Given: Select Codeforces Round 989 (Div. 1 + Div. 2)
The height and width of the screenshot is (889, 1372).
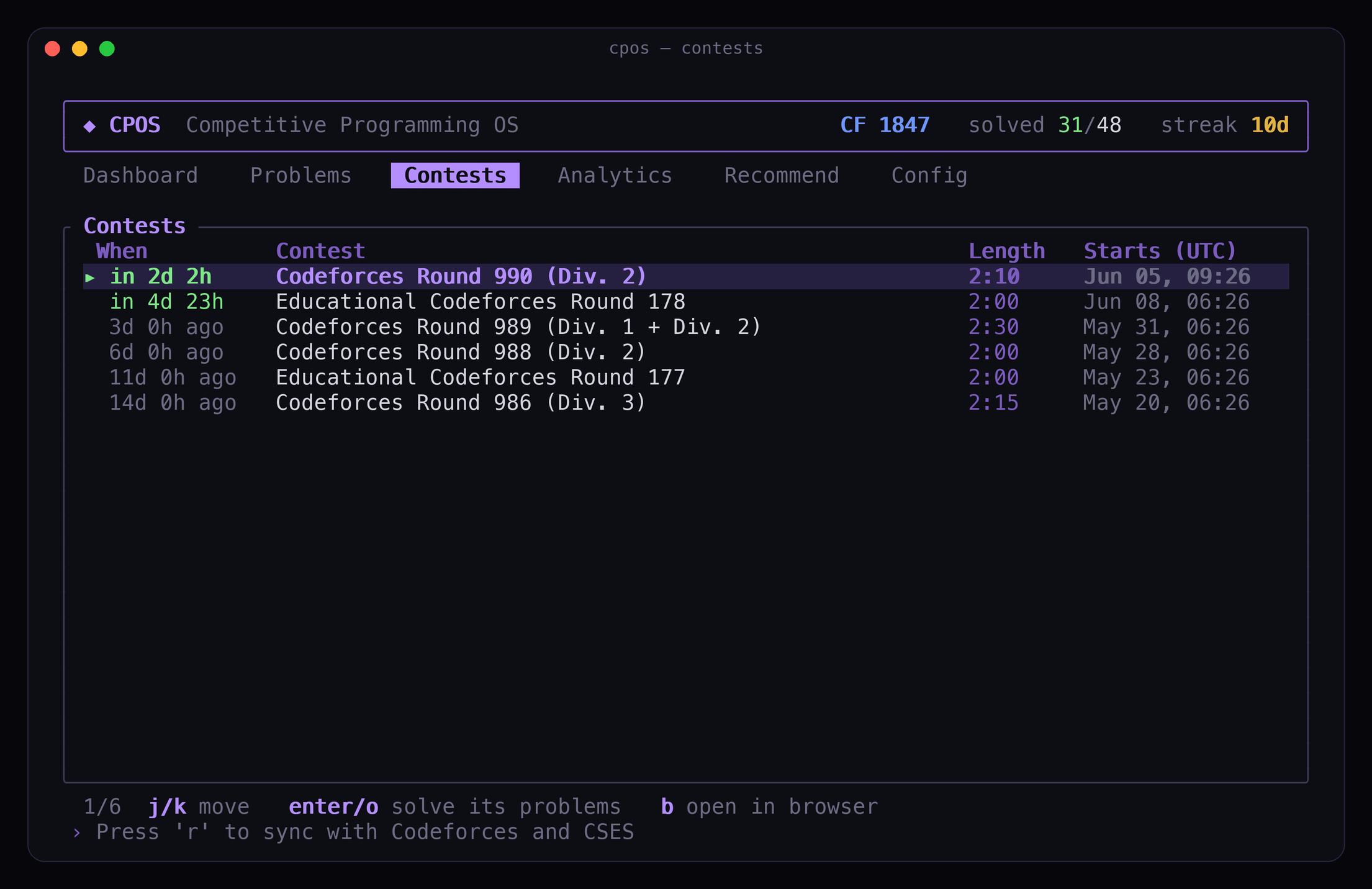Looking at the screenshot, I should [686, 327].
